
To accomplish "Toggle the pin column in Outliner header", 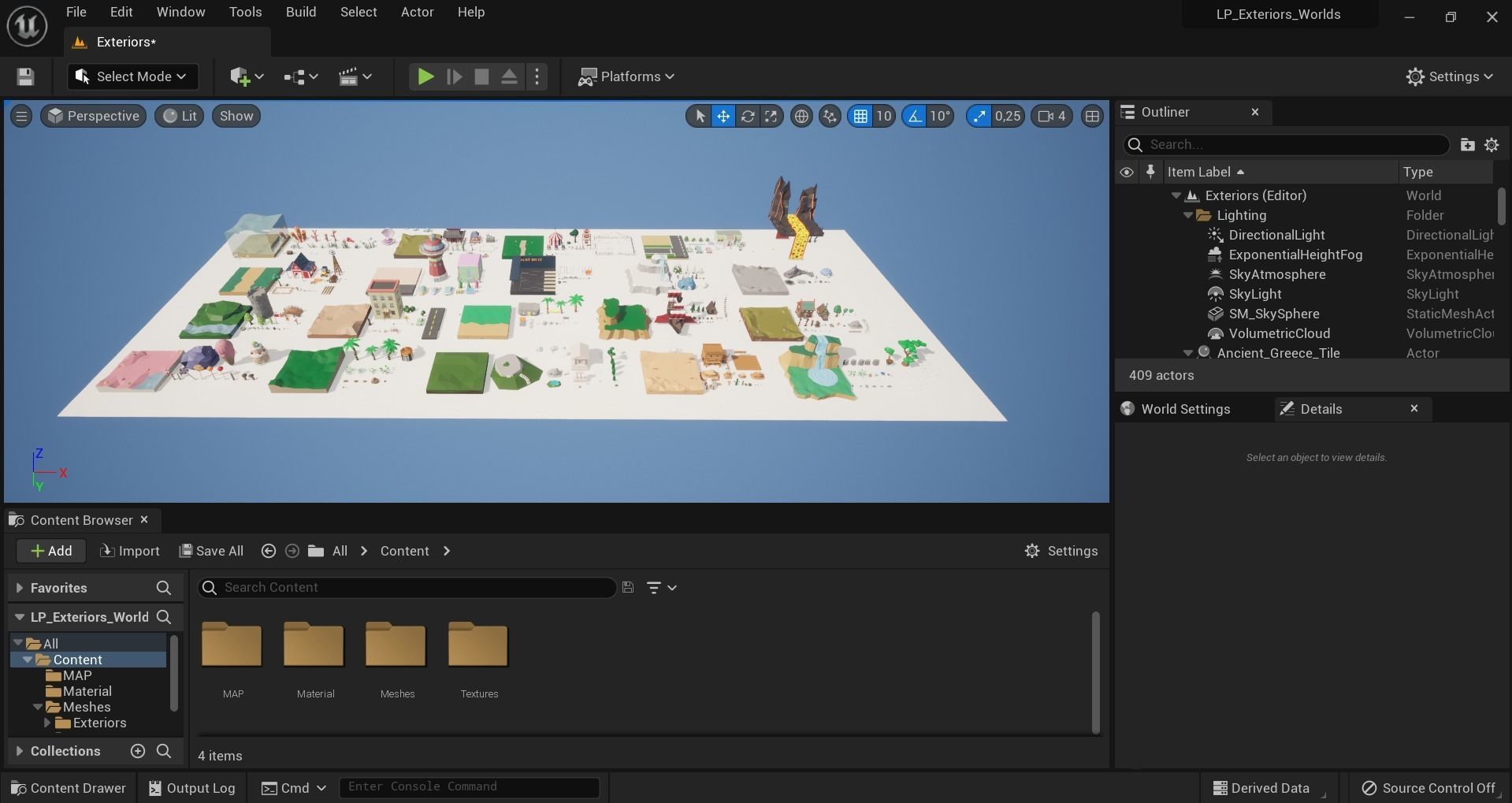I will [x=1150, y=172].
